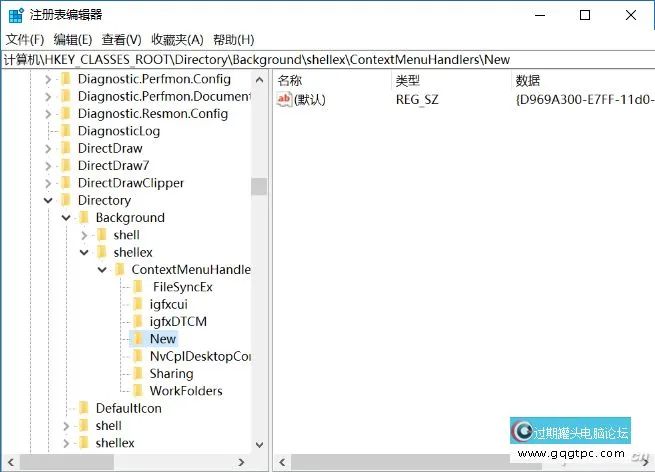Expand the DirectDrawClipper key

(x=48, y=183)
